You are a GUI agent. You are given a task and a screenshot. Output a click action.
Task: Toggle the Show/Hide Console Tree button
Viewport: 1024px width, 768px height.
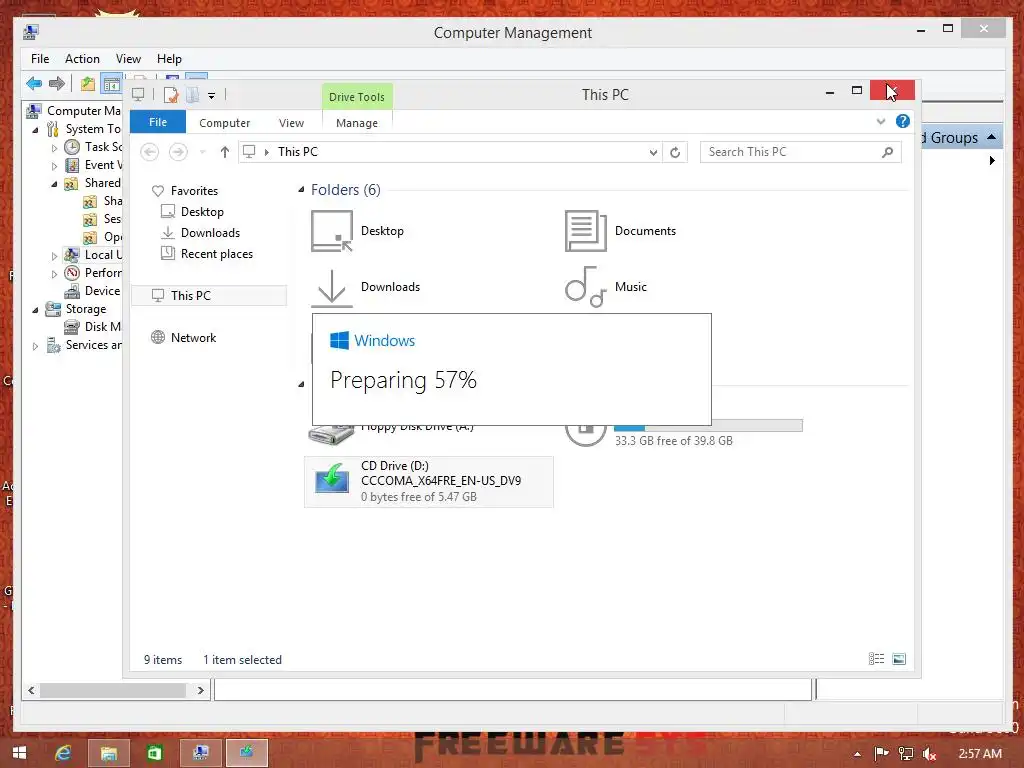click(x=112, y=84)
